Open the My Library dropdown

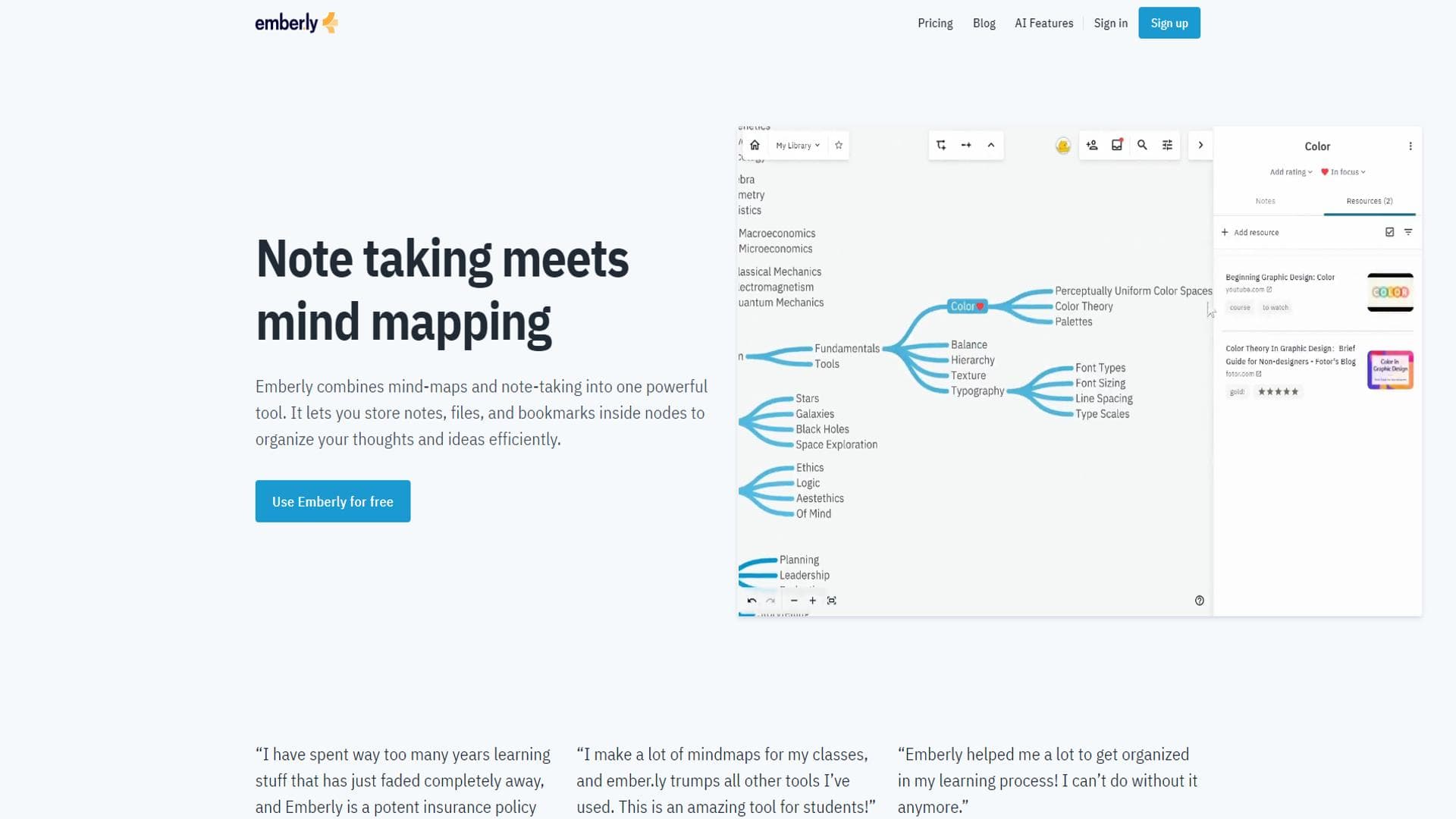click(x=797, y=146)
